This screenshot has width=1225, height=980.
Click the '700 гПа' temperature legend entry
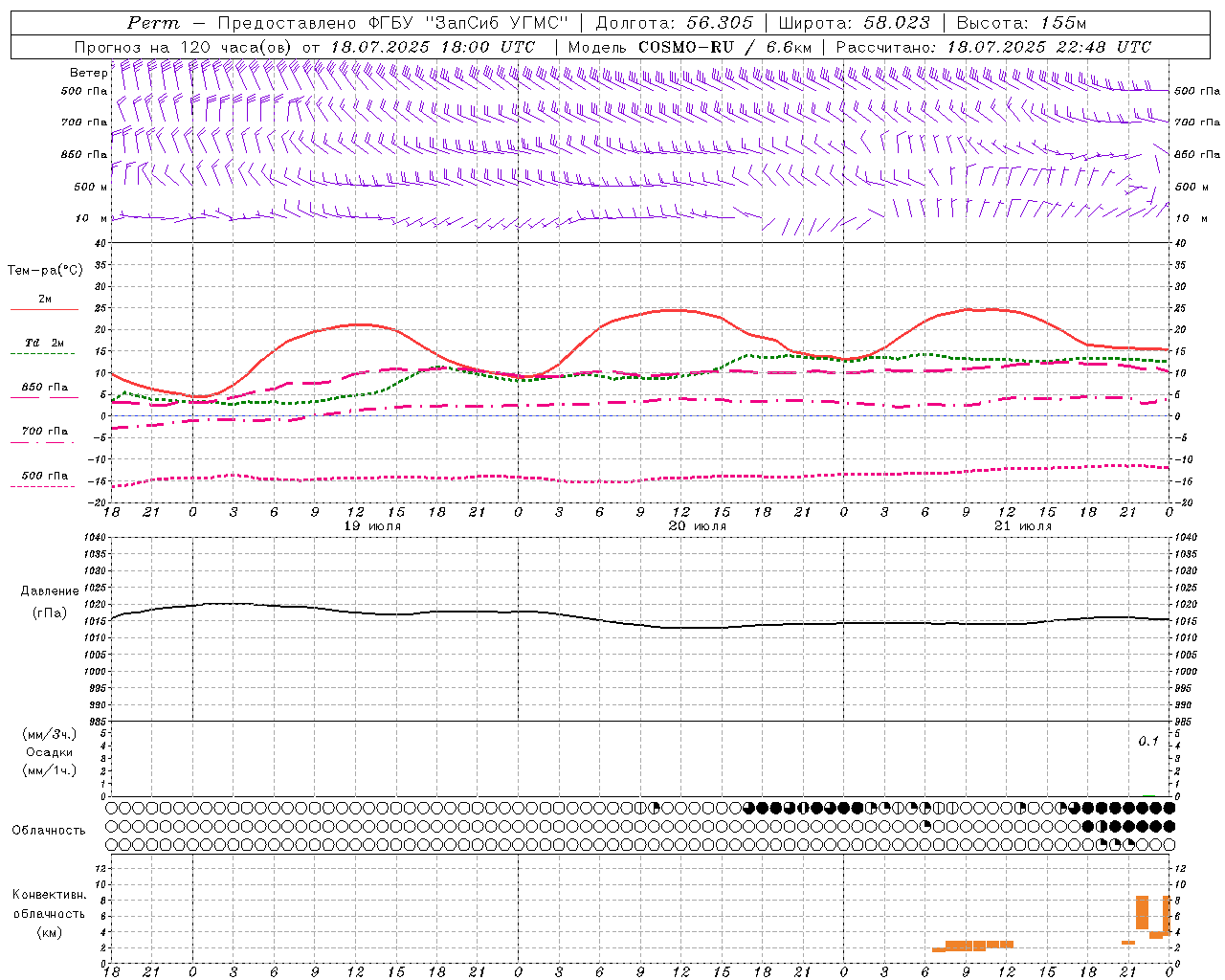click(x=45, y=432)
